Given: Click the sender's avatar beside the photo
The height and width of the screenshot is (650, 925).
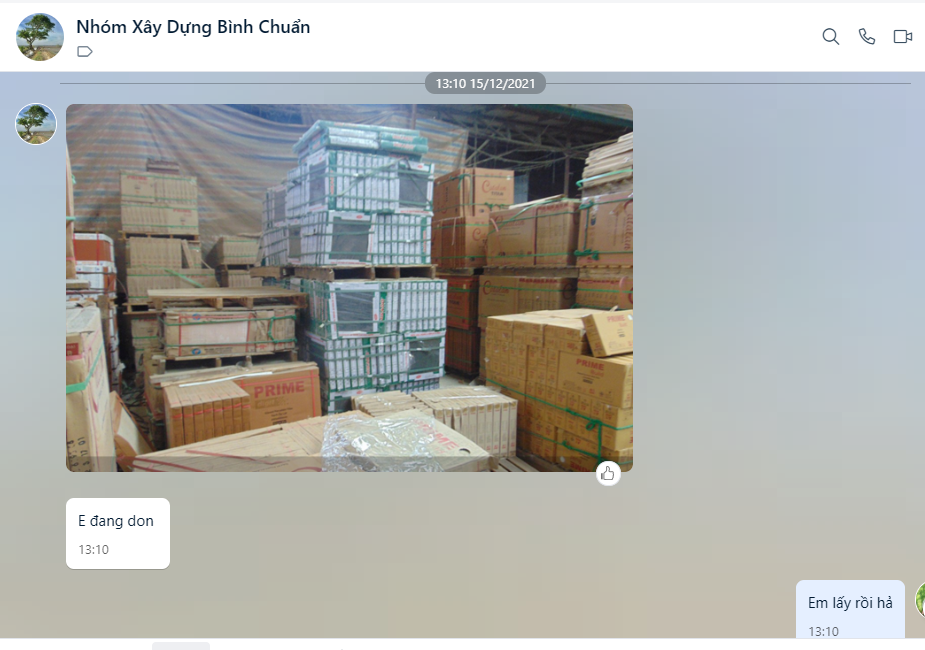Looking at the screenshot, I should pyautogui.click(x=35, y=124).
